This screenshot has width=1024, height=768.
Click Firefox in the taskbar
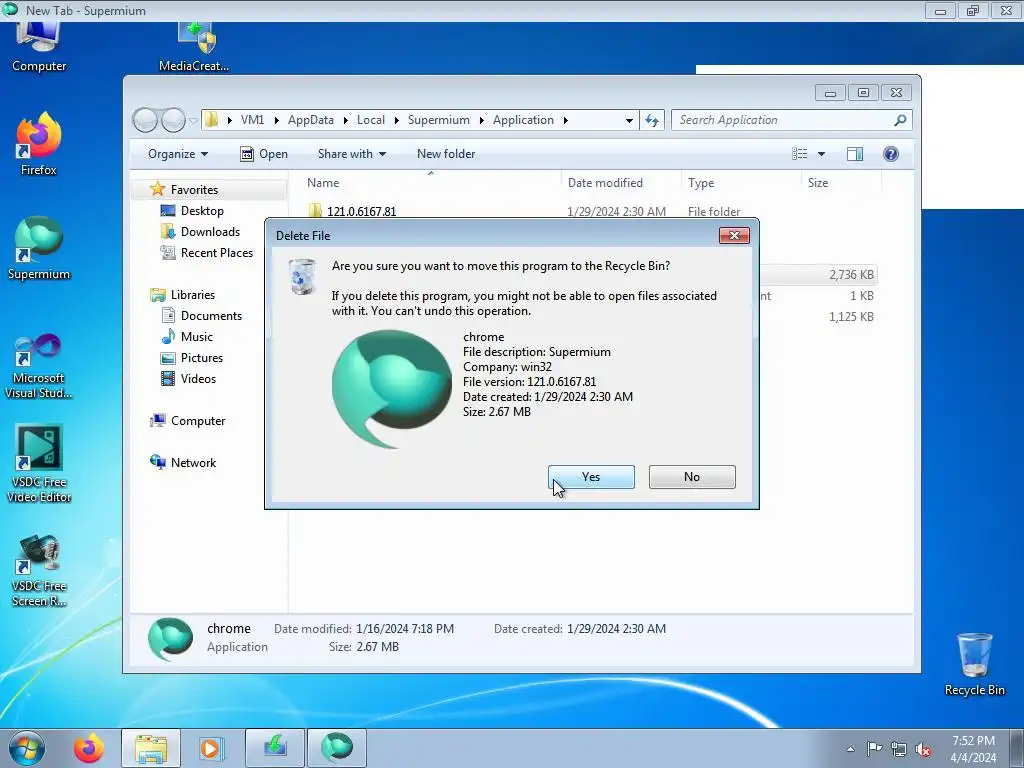coord(89,748)
